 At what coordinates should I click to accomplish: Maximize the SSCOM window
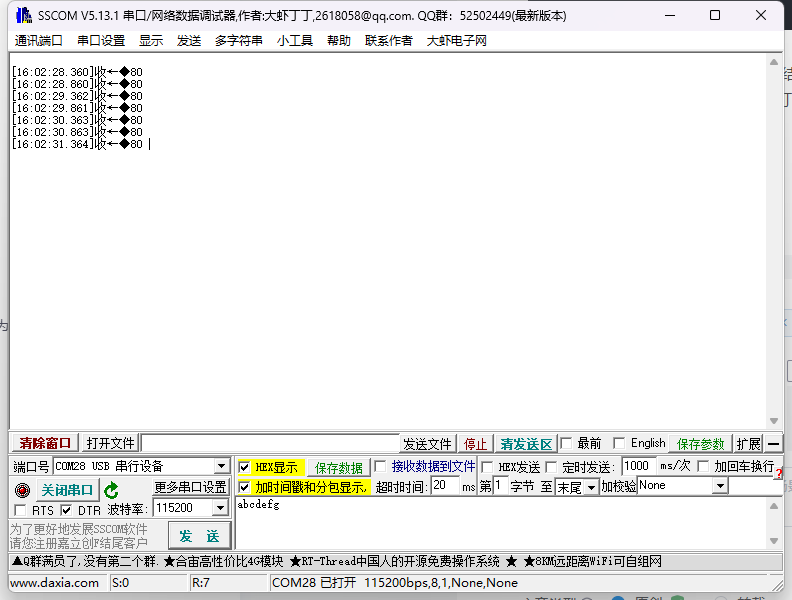715,16
